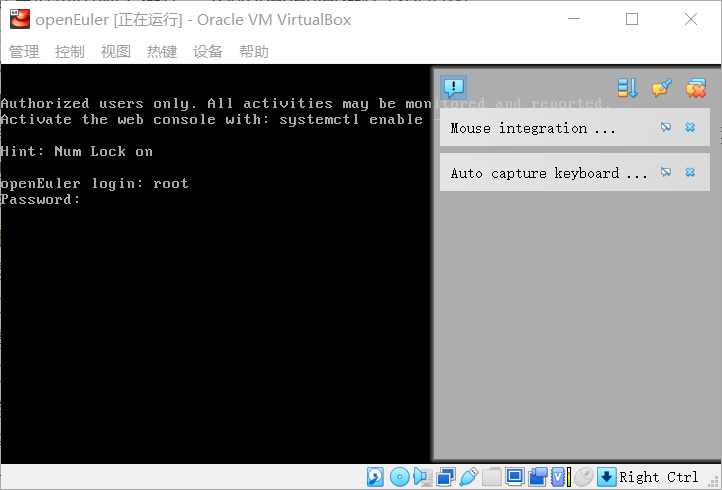Click the openEuler login root line
Image resolution: width=722 pixels, height=490 pixels.
(x=94, y=184)
